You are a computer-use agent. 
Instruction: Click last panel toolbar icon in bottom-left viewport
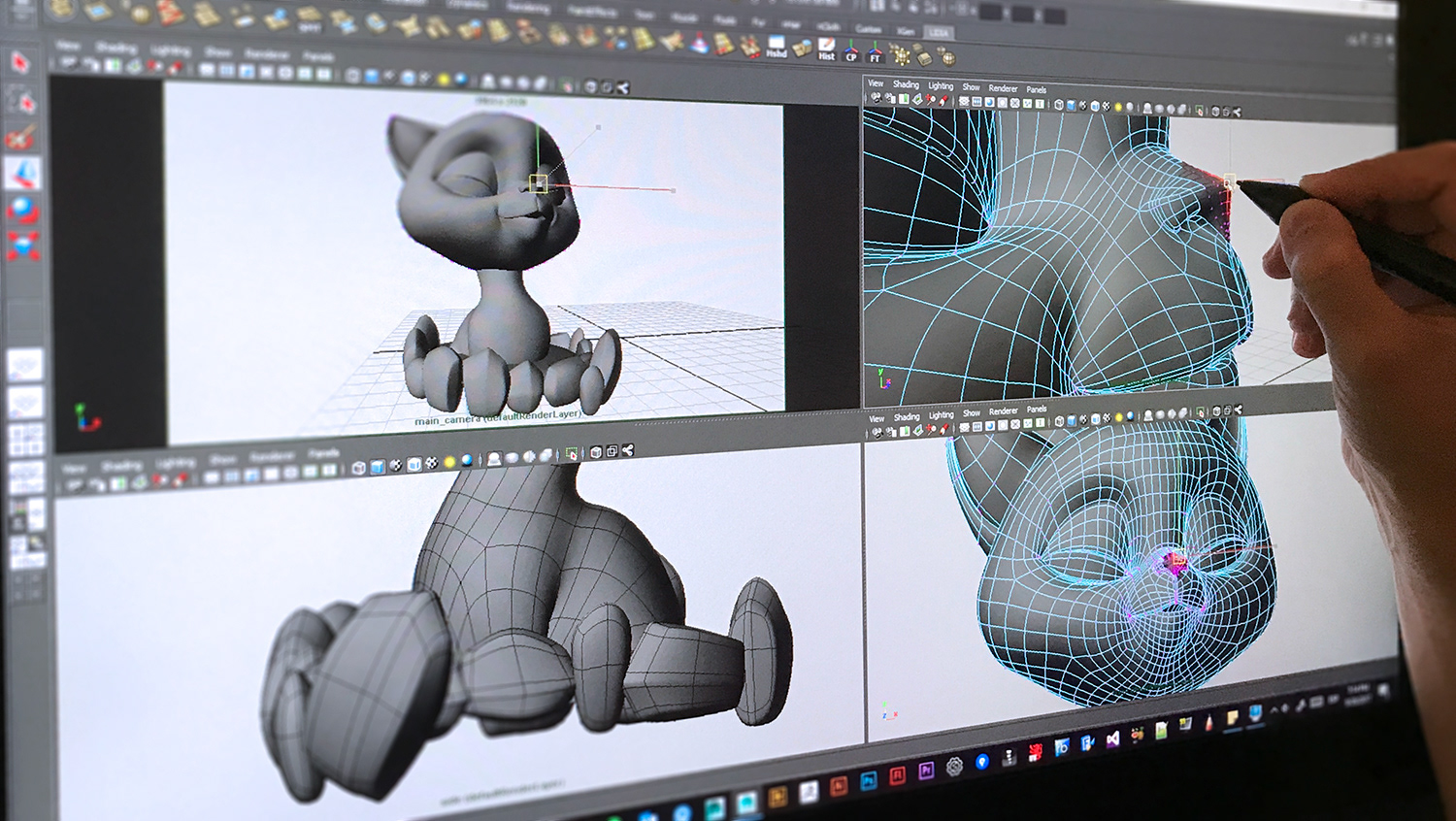[x=628, y=450]
